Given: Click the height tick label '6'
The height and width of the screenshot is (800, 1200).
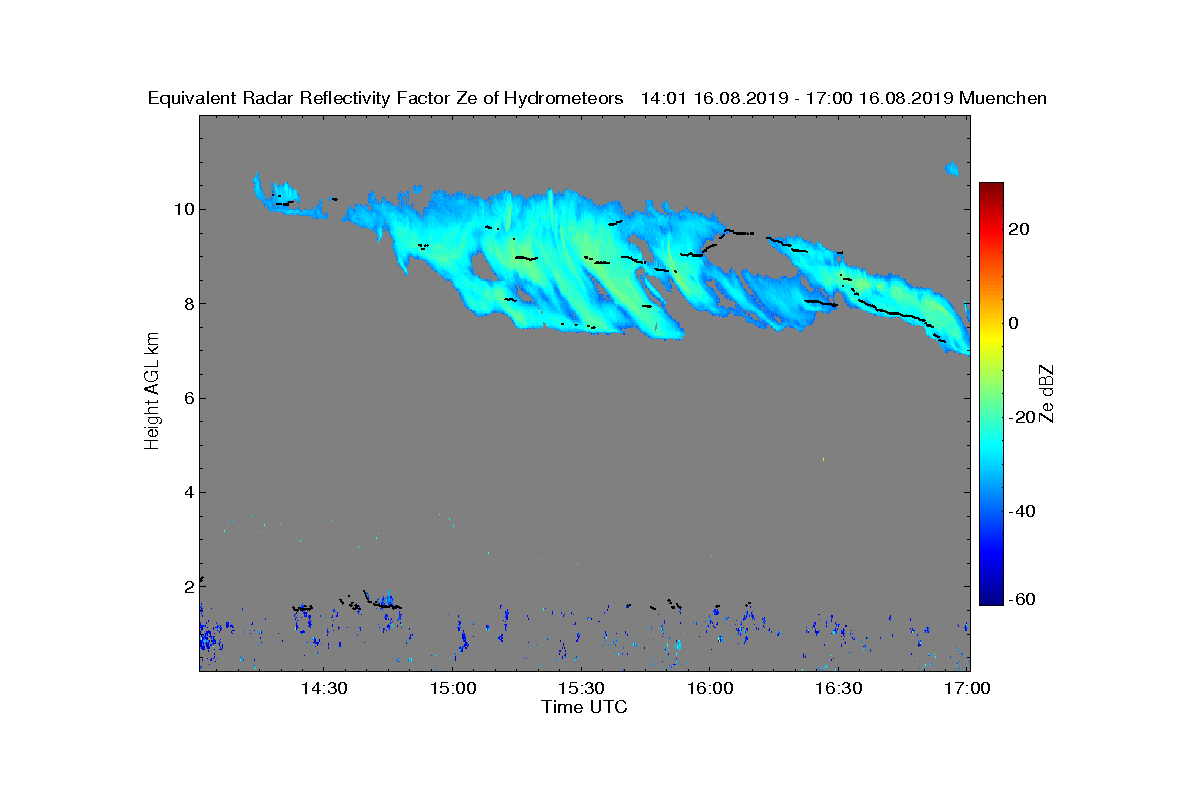Looking at the screenshot, I should tap(188, 398).
